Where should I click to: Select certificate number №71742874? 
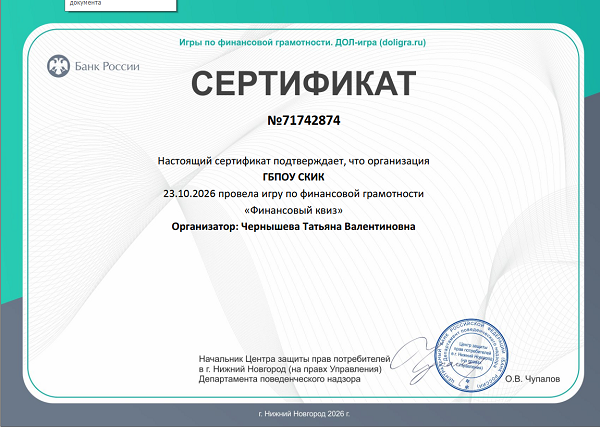click(x=303, y=121)
